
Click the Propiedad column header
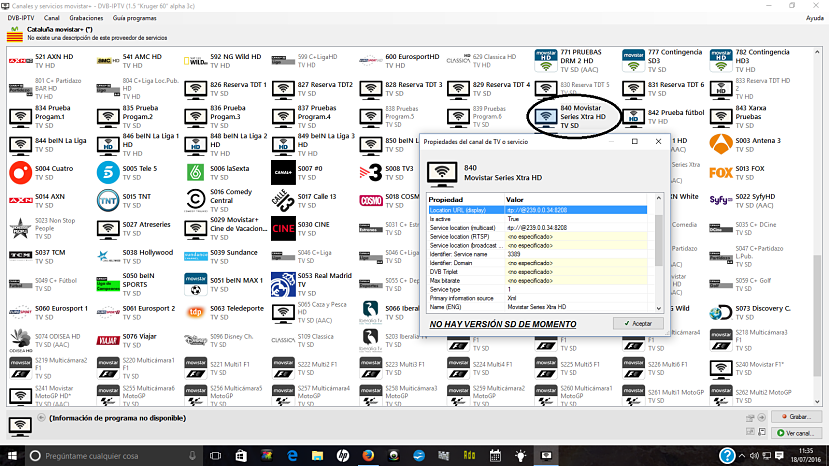[466, 199]
